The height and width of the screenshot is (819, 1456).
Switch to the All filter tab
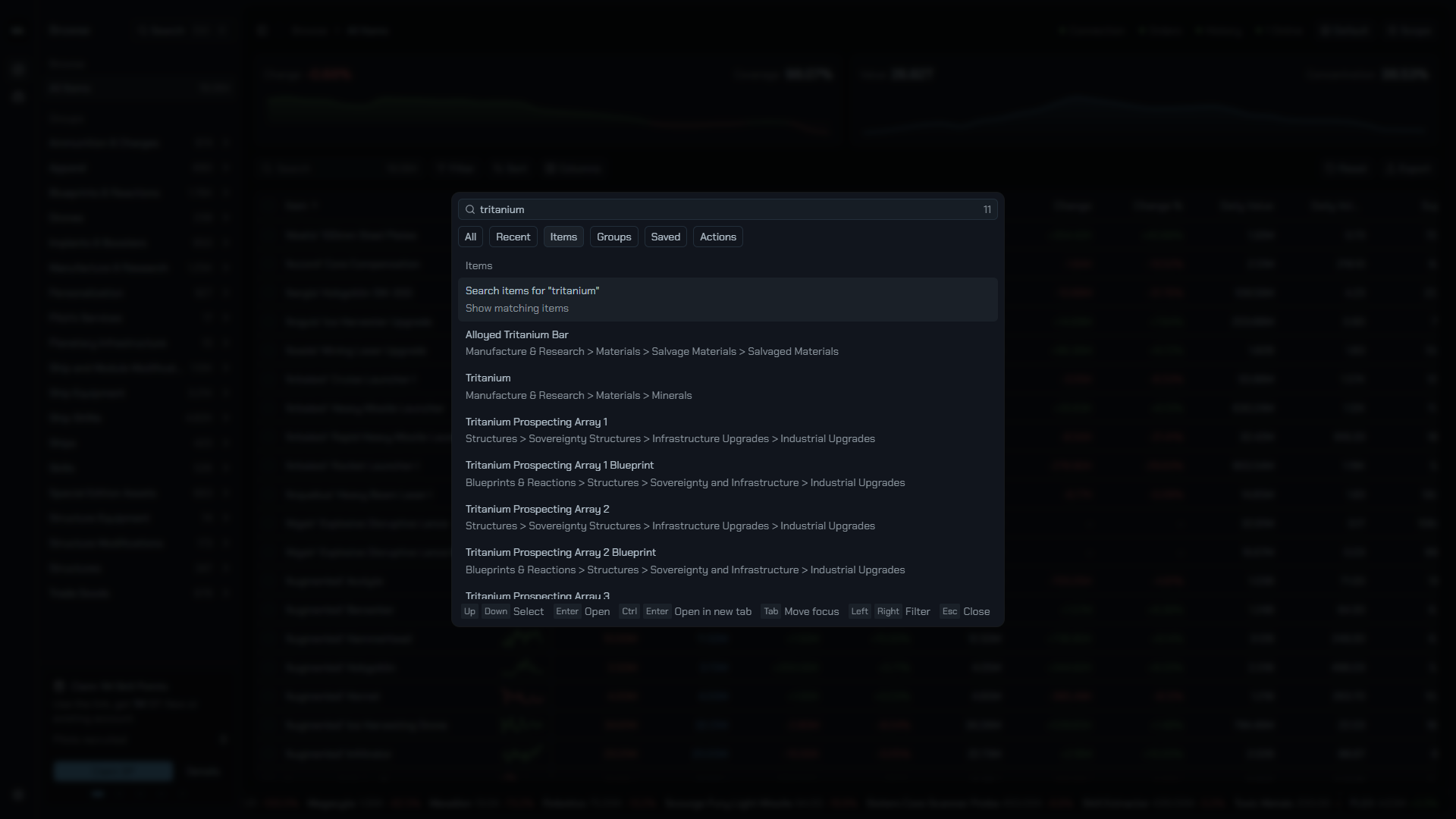(470, 237)
